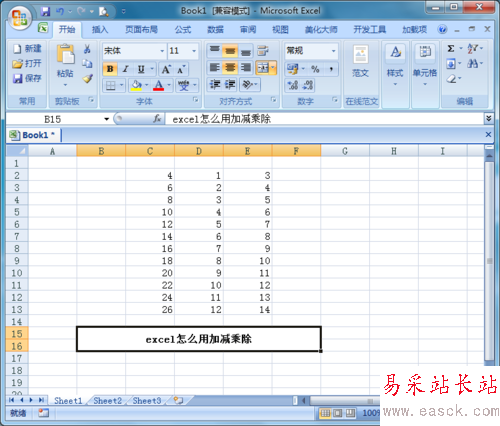Pick the yellow fill color bucket
This screenshot has height=426, width=500.
coord(136,85)
